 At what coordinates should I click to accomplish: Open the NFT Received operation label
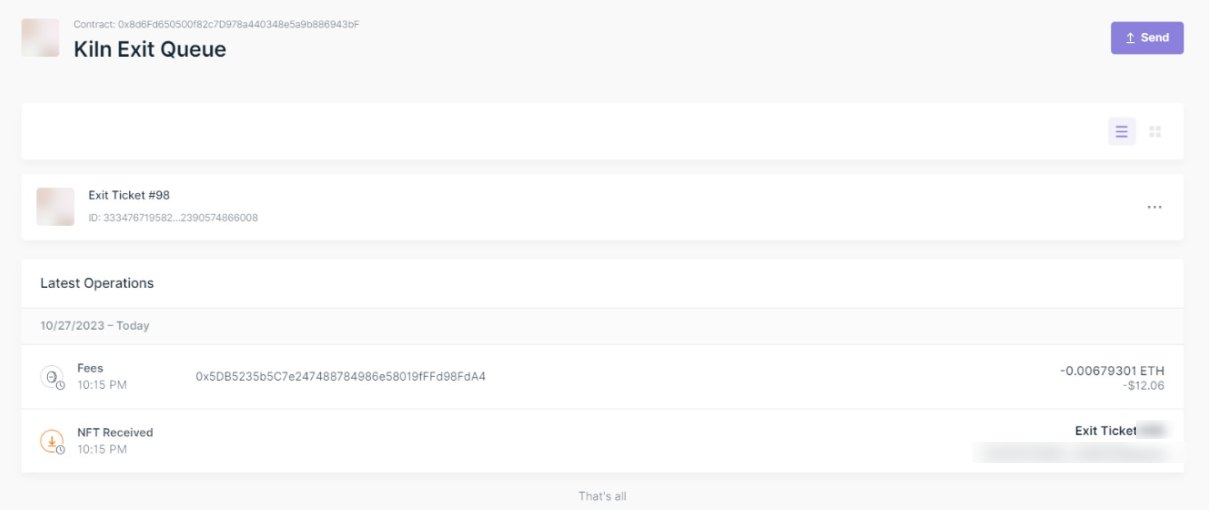pos(115,433)
